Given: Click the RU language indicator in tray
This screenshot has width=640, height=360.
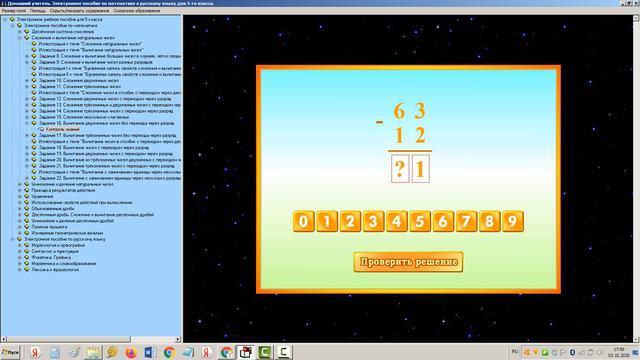Looking at the screenshot, I should [x=515, y=351].
